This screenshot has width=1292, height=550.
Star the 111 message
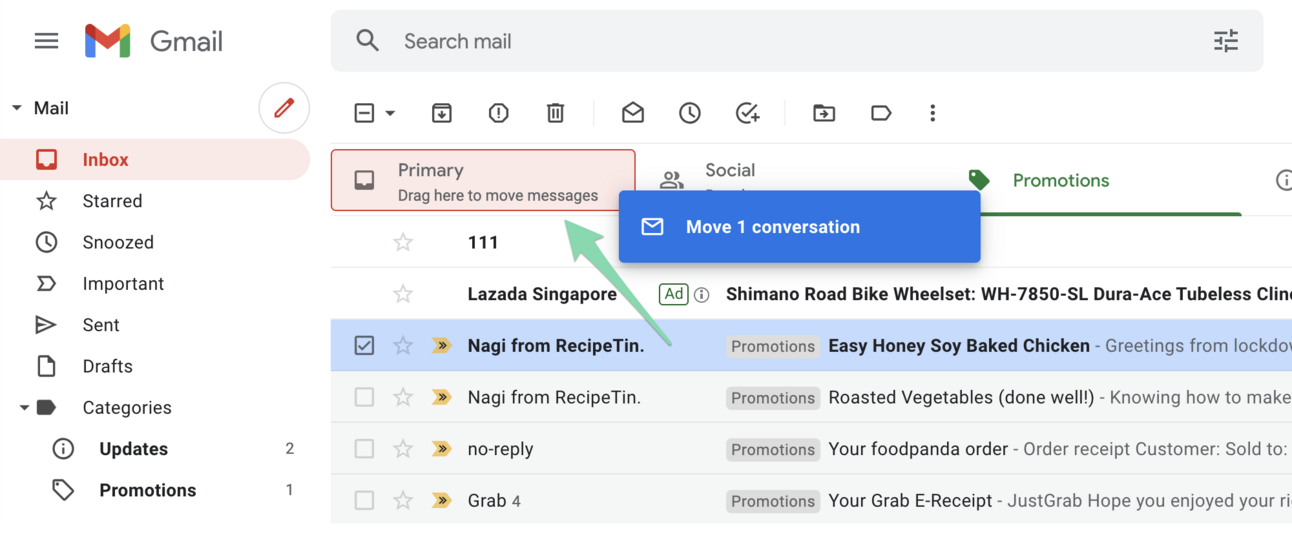[403, 242]
